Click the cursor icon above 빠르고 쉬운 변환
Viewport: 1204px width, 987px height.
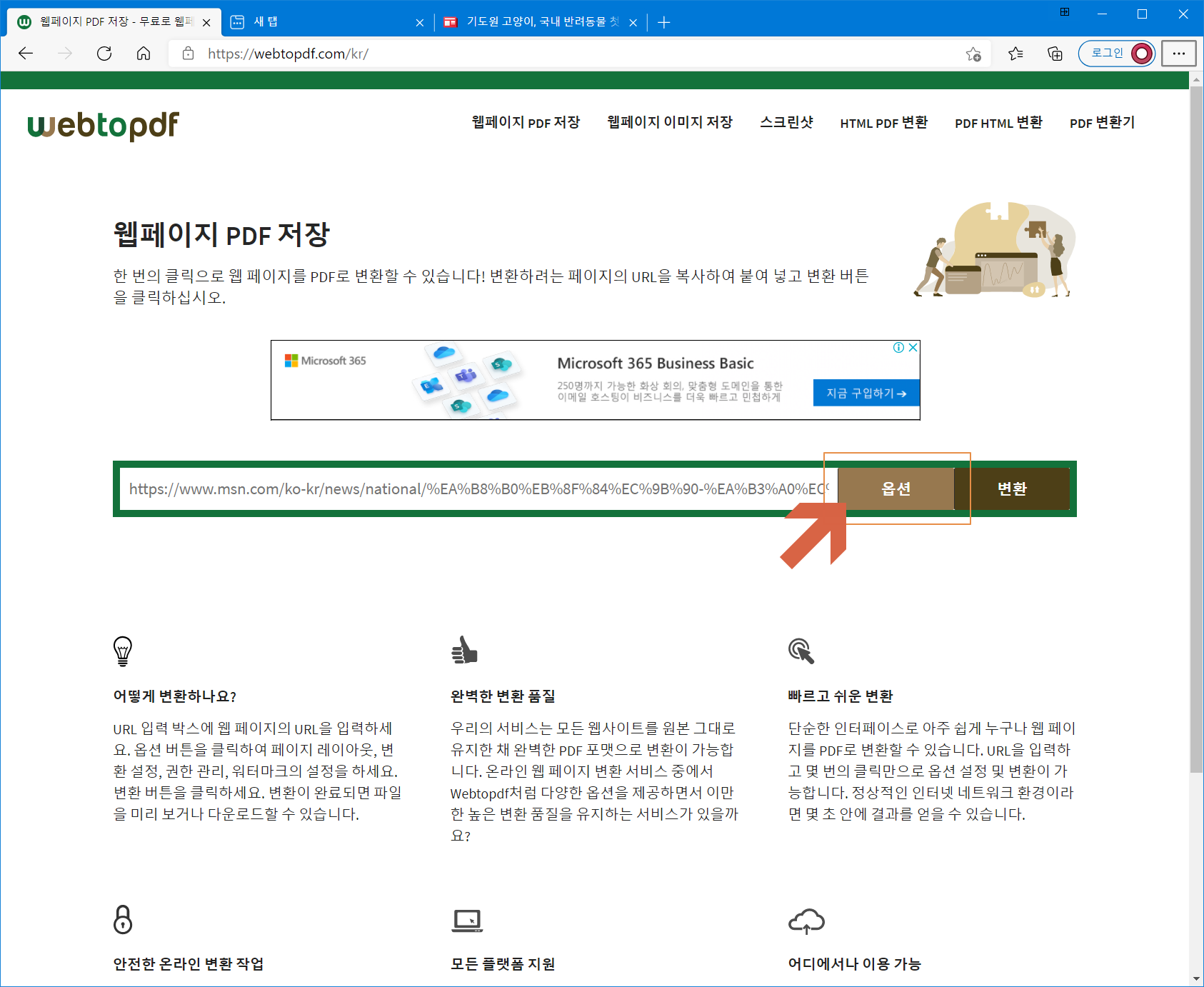[801, 651]
